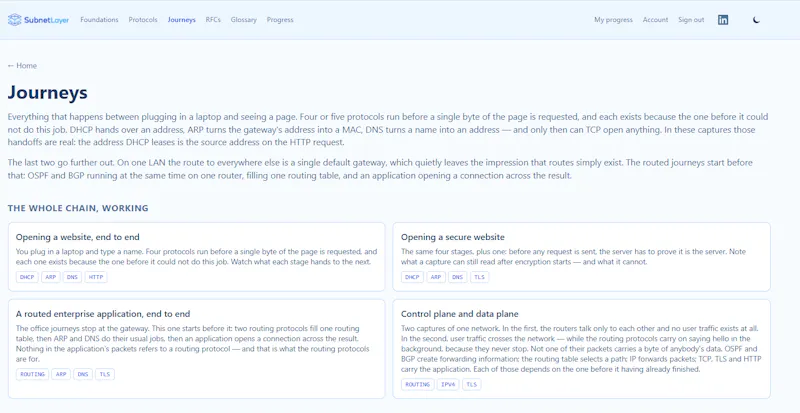Go back via the Home link
800x413 pixels.
[x=22, y=66]
